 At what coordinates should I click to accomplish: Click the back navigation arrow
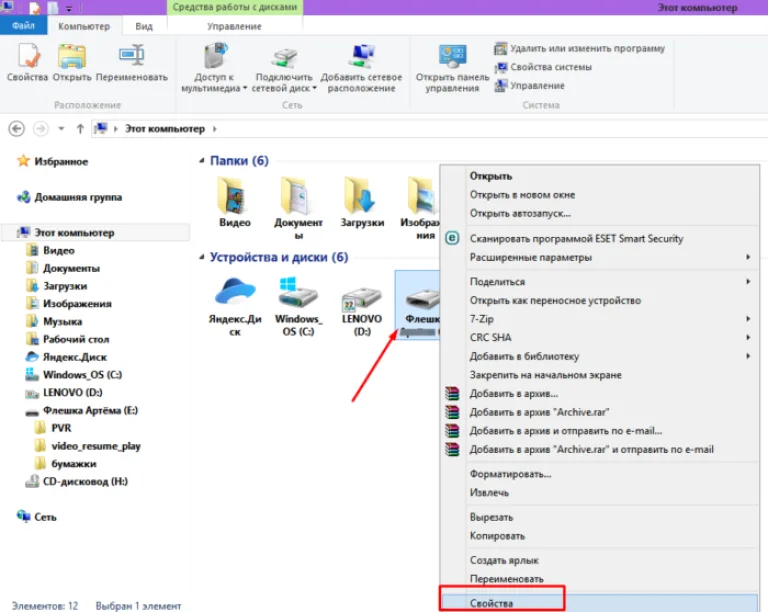pos(17,129)
